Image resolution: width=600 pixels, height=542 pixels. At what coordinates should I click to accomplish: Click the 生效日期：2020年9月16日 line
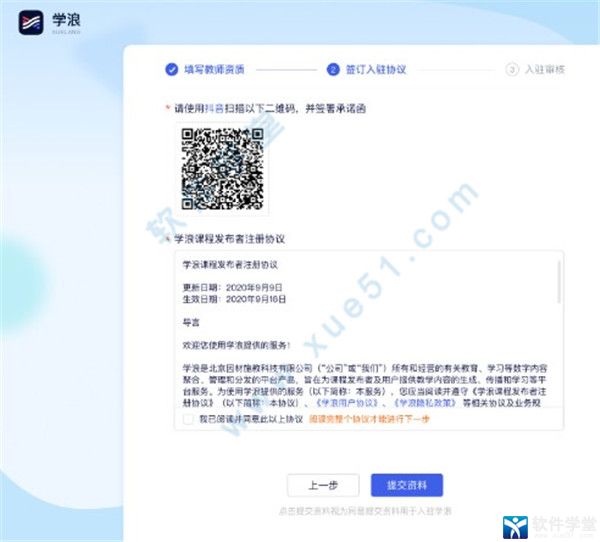pos(234,299)
